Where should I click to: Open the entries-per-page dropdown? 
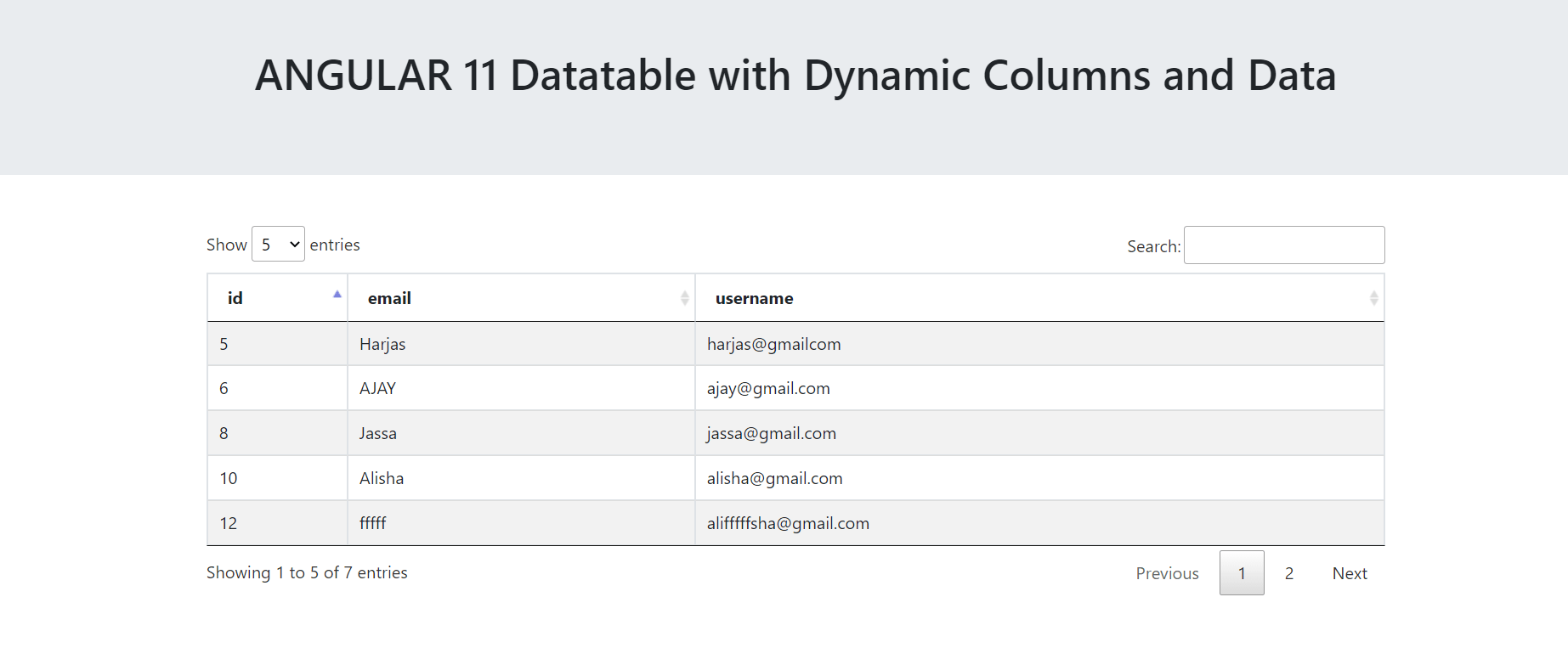tap(278, 245)
